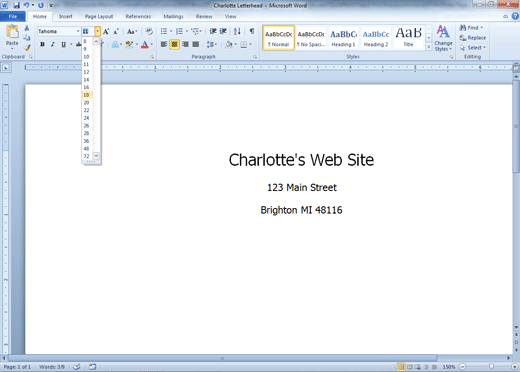Click the Paste clipboard icon
Screen dimensions: 520x372
pos(12,32)
